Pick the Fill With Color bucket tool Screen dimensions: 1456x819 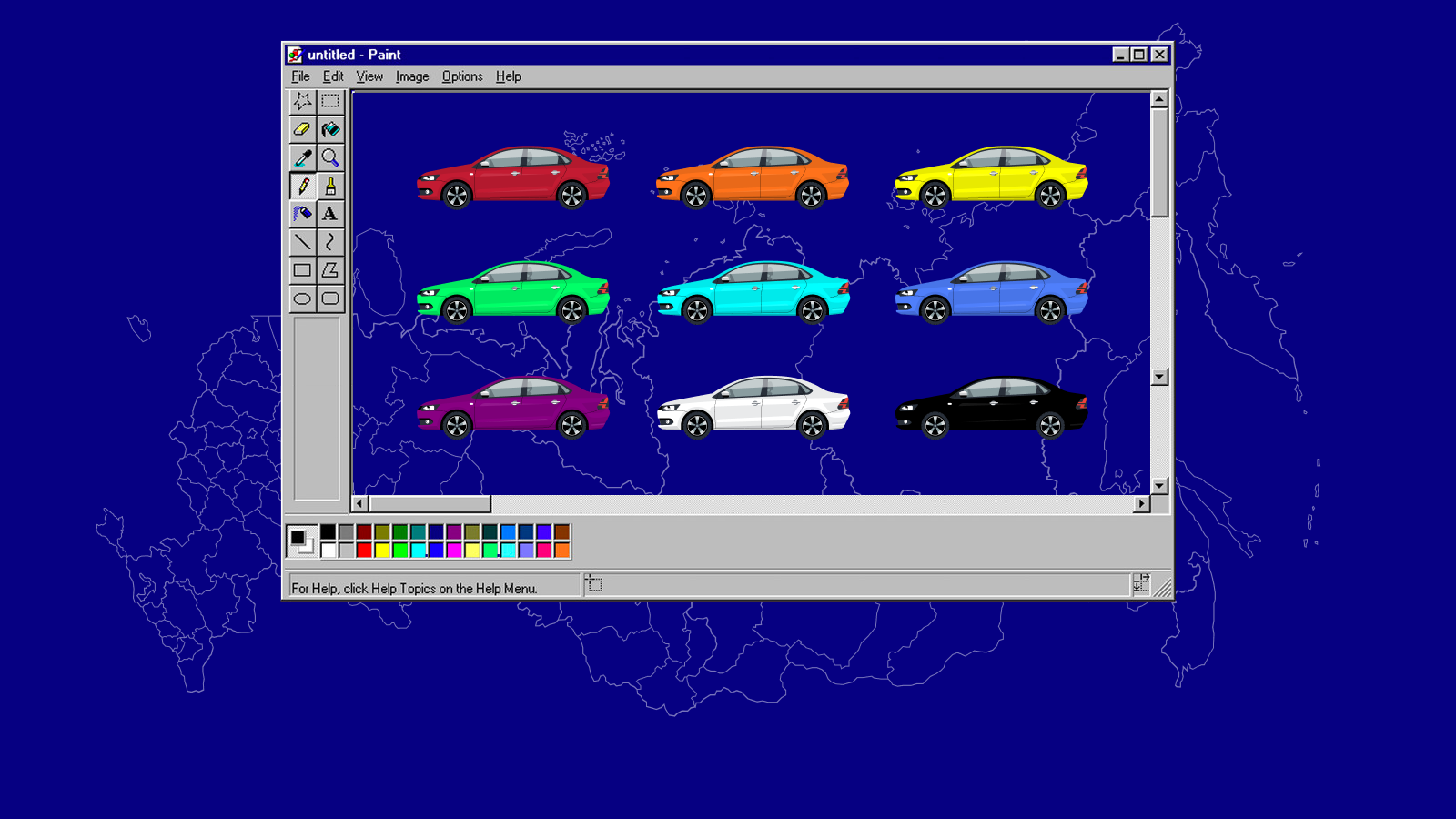(x=330, y=129)
